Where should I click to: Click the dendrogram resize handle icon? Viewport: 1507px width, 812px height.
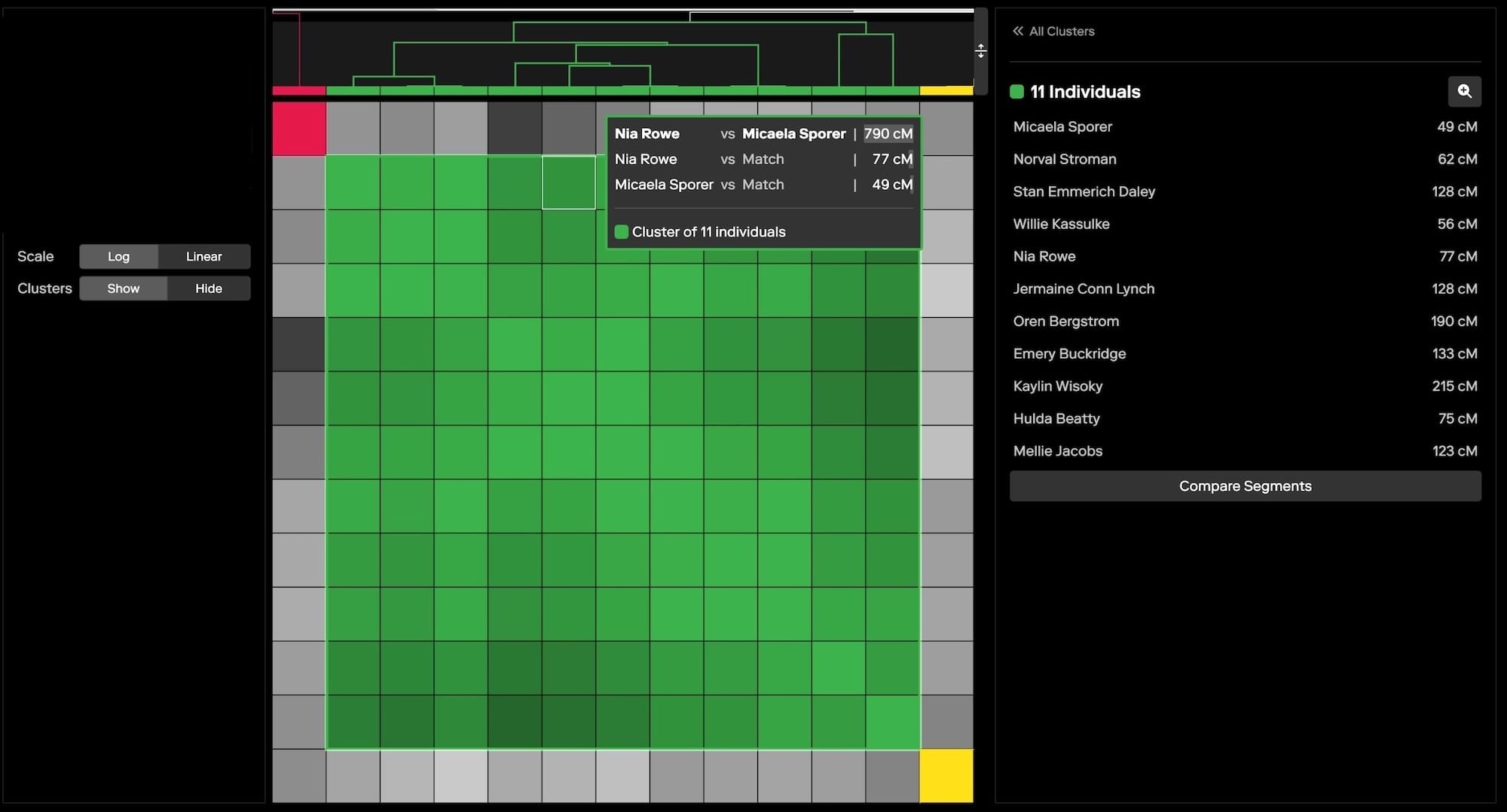(980, 51)
